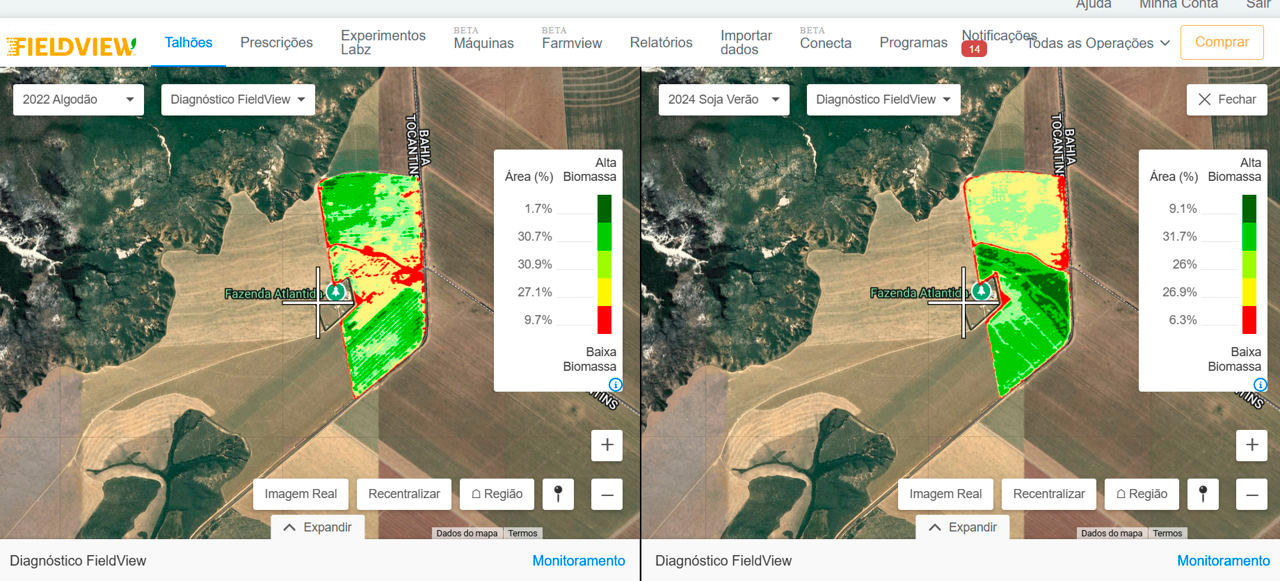Switch to the Talhões tab

pyautogui.click(x=189, y=42)
